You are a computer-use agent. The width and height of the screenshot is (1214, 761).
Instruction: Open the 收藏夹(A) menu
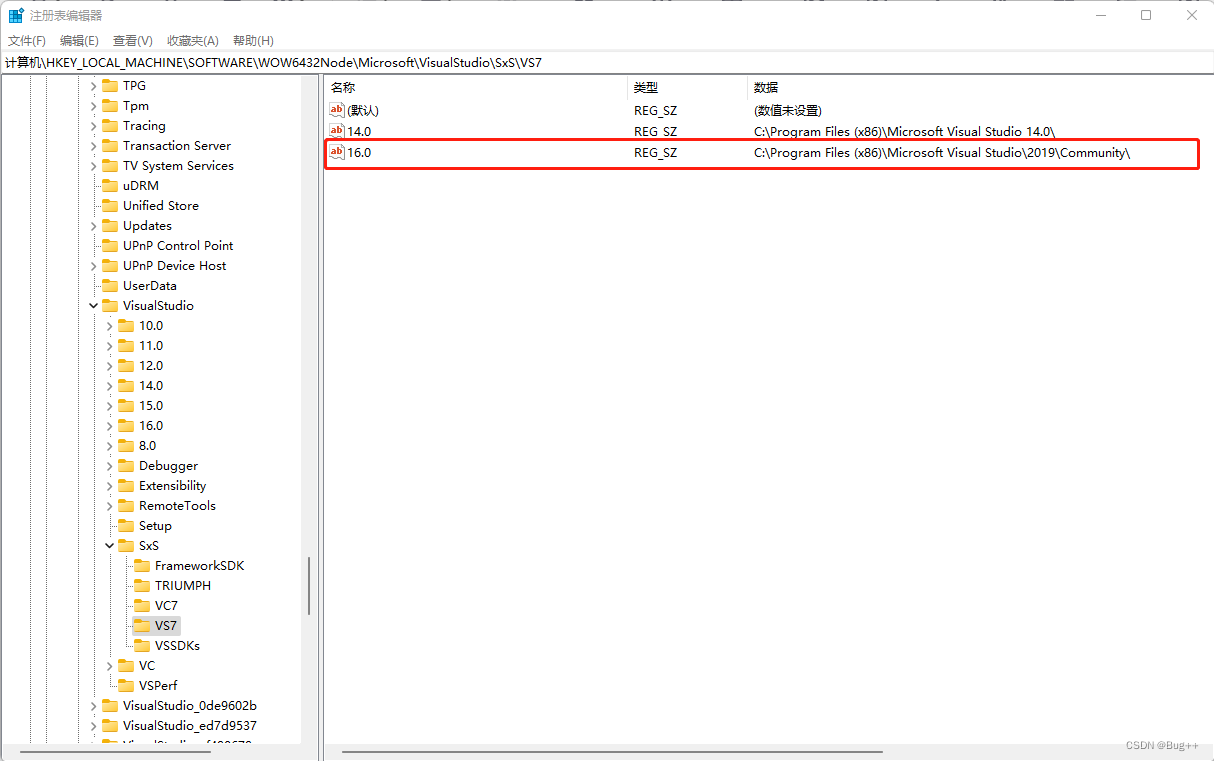(x=192, y=40)
